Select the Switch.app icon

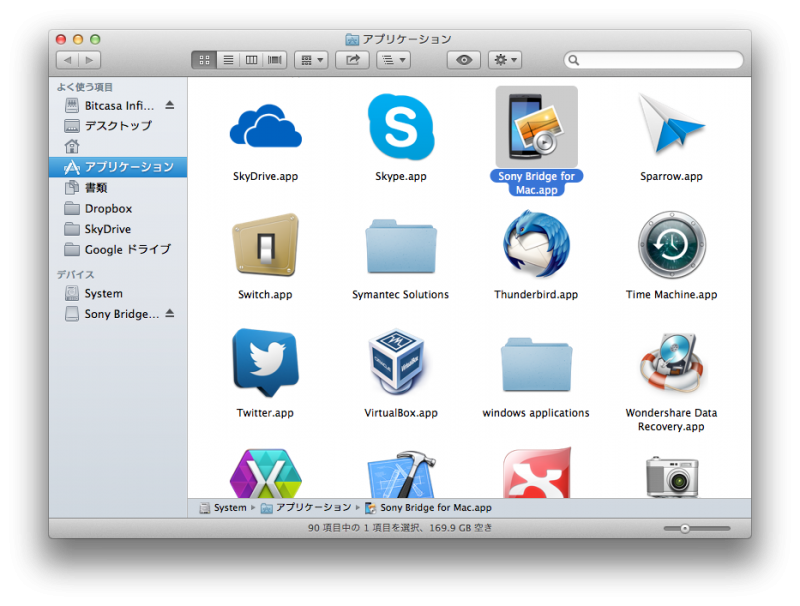click(x=265, y=245)
